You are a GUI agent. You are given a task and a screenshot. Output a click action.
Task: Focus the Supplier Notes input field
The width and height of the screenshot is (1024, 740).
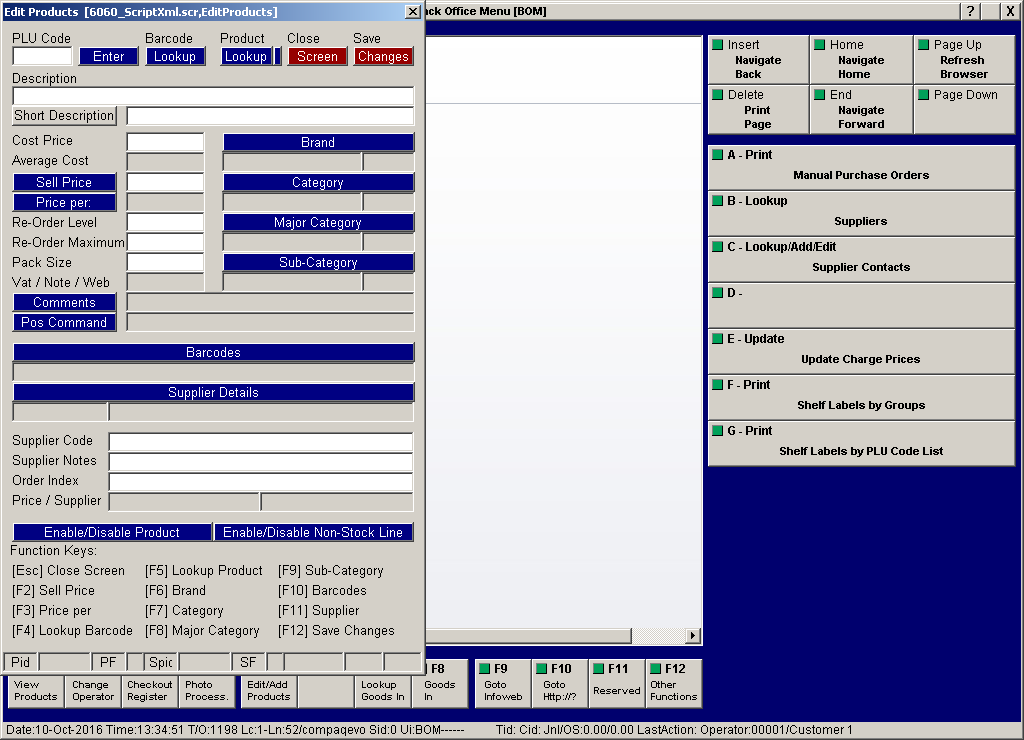261,462
